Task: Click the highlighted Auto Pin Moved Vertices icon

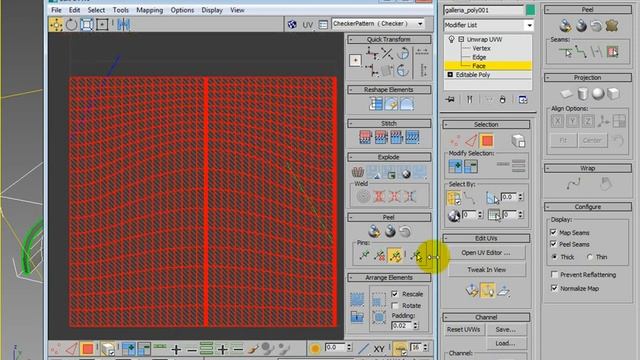Action: click(x=395, y=256)
